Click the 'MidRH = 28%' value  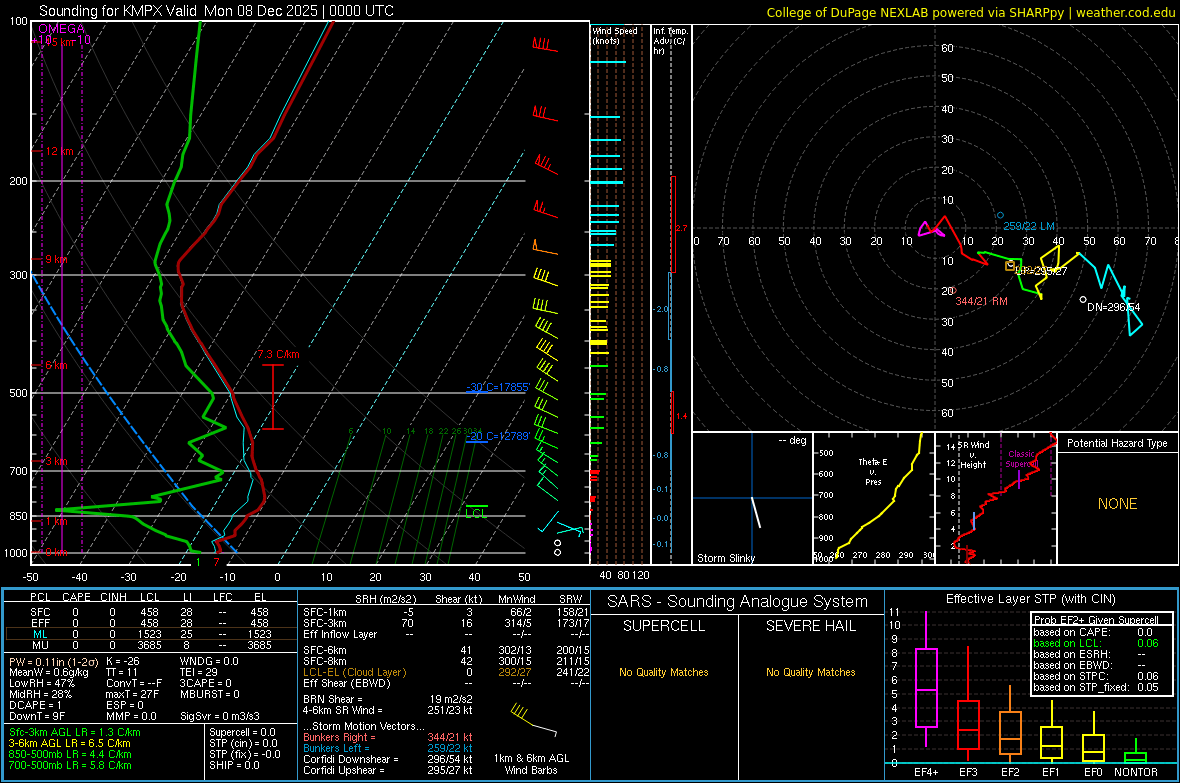41,694
